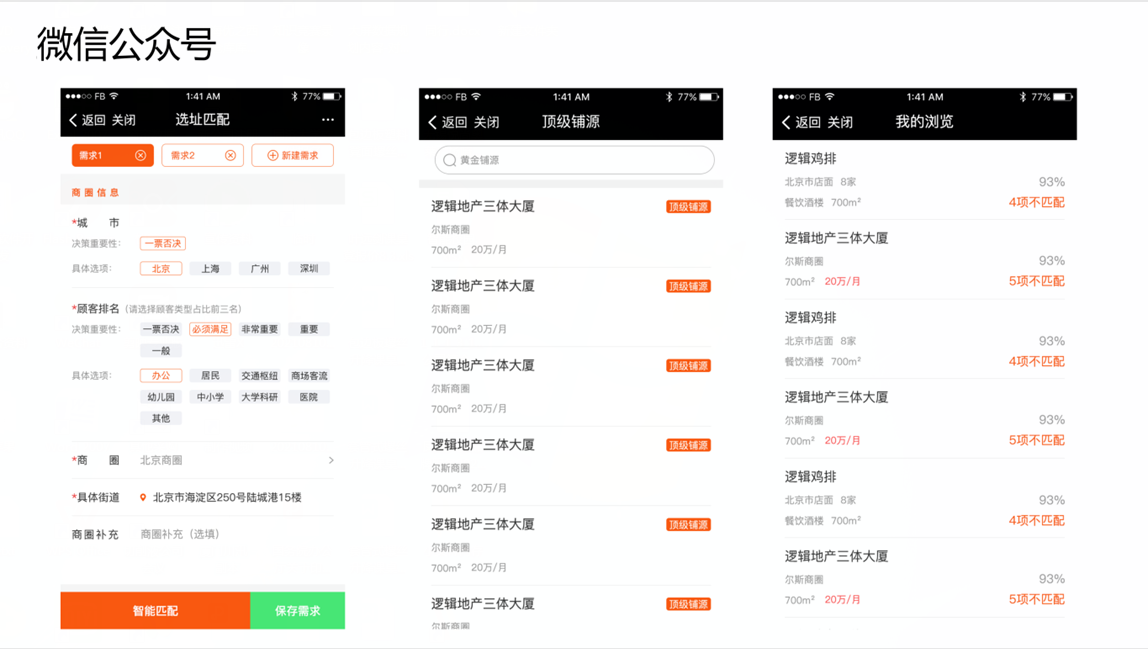Select 非常重要 for 决策重要性
Screen dimensions: 1148x649
tap(260, 328)
